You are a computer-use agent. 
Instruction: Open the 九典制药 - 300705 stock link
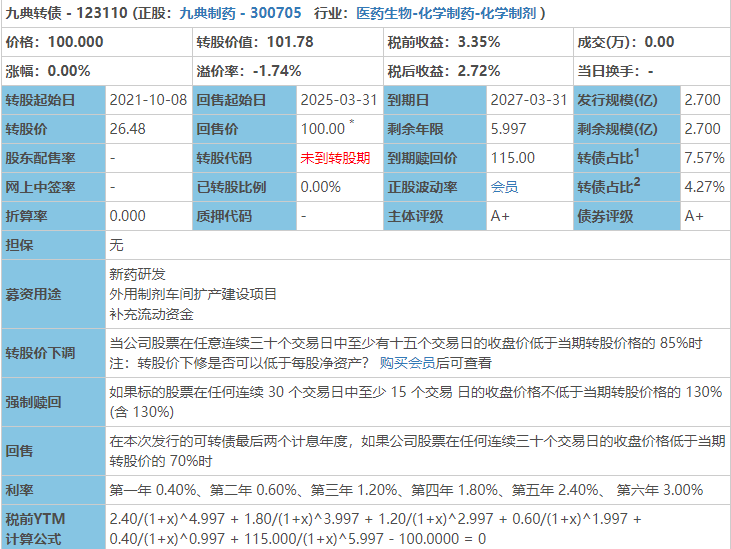click(x=240, y=13)
